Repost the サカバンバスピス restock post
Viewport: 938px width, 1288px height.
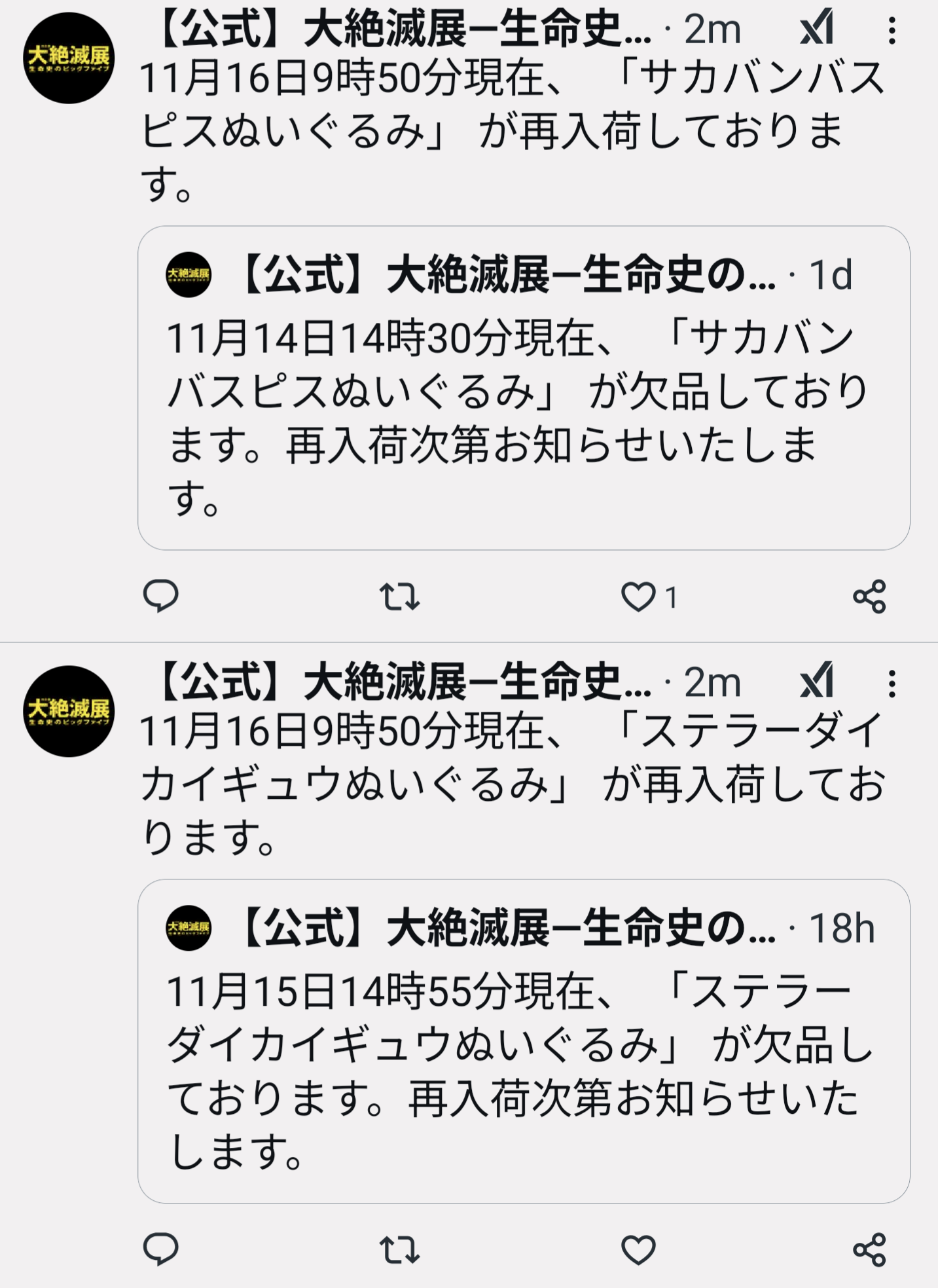[x=399, y=597]
